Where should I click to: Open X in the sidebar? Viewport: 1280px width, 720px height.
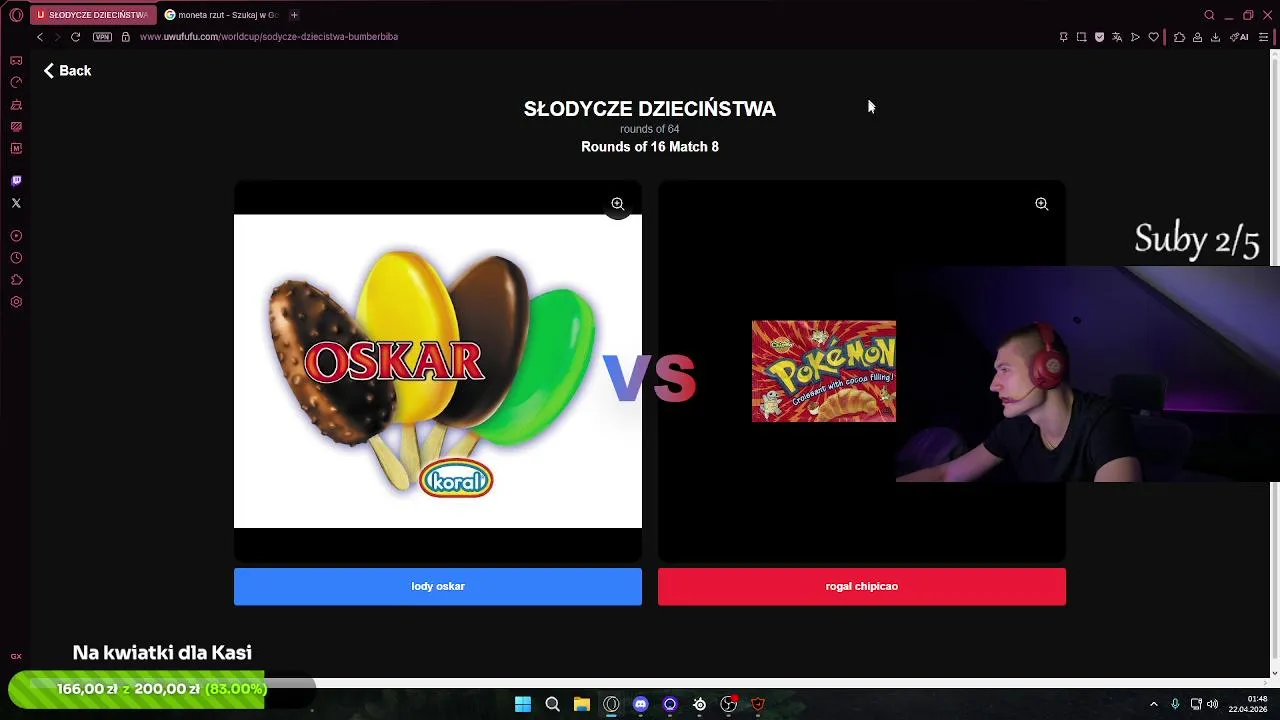click(x=16, y=203)
